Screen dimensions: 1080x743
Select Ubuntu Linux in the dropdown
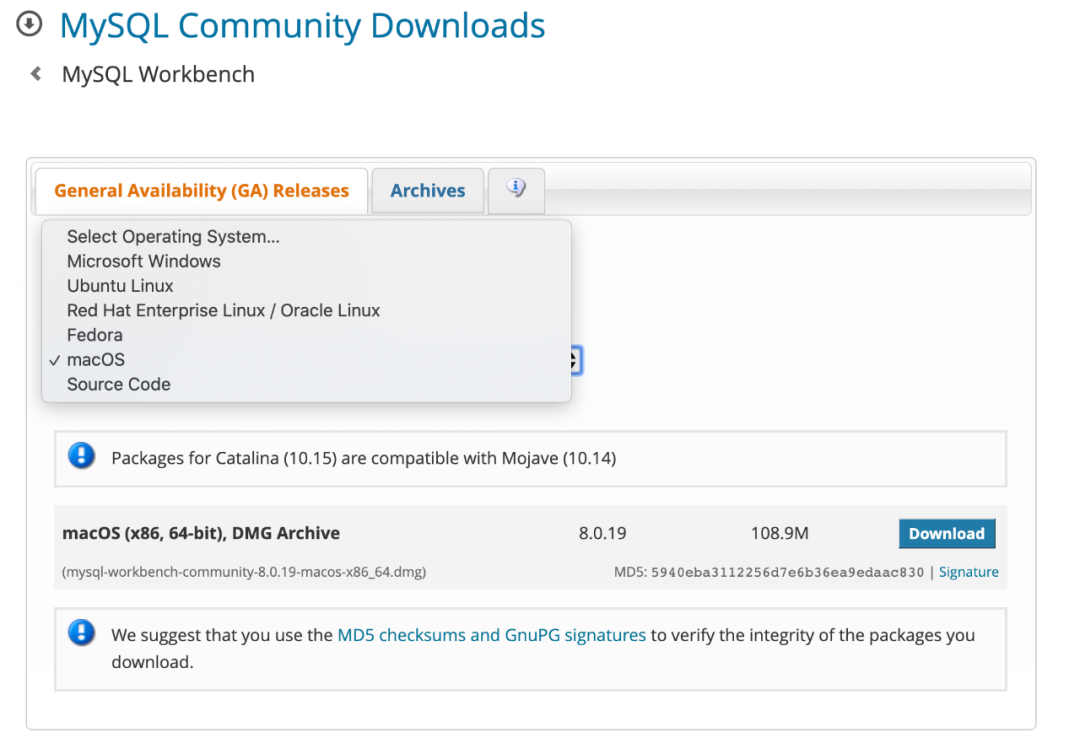click(x=120, y=286)
